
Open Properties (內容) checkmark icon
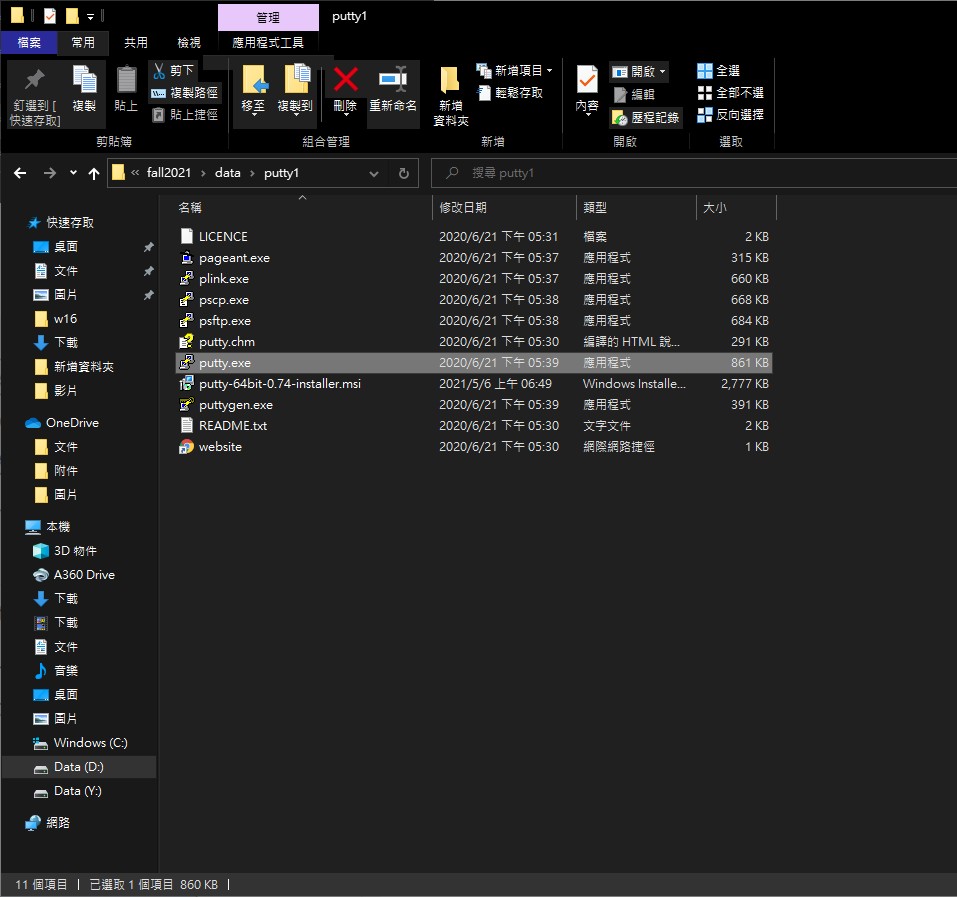[x=587, y=80]
